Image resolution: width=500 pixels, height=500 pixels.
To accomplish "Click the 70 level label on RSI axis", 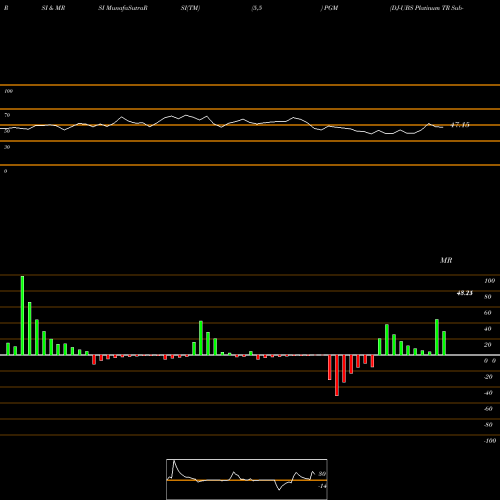I will [x=7, y=115].
